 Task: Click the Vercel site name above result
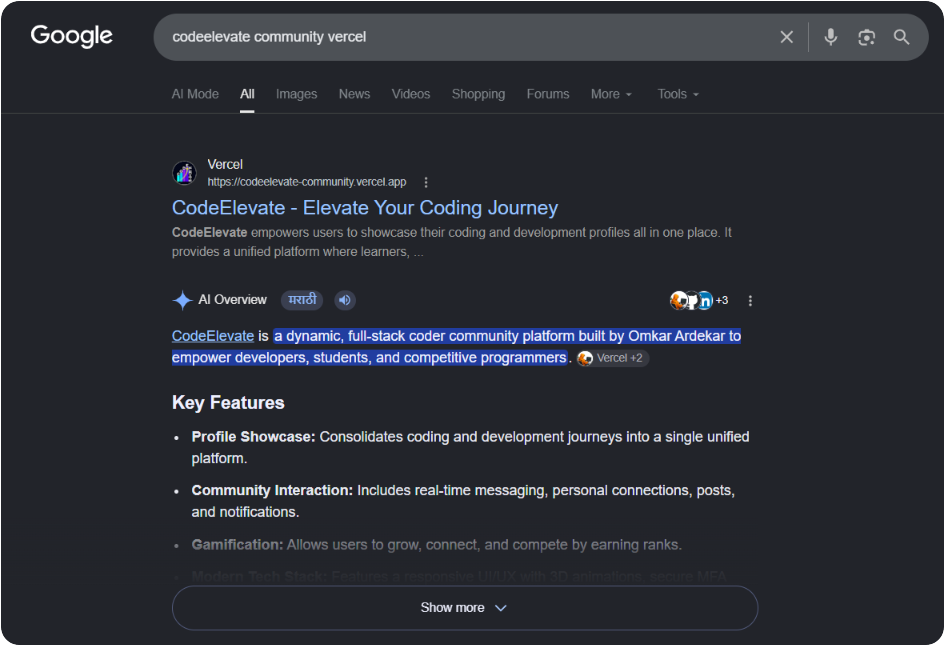[225, 165]
